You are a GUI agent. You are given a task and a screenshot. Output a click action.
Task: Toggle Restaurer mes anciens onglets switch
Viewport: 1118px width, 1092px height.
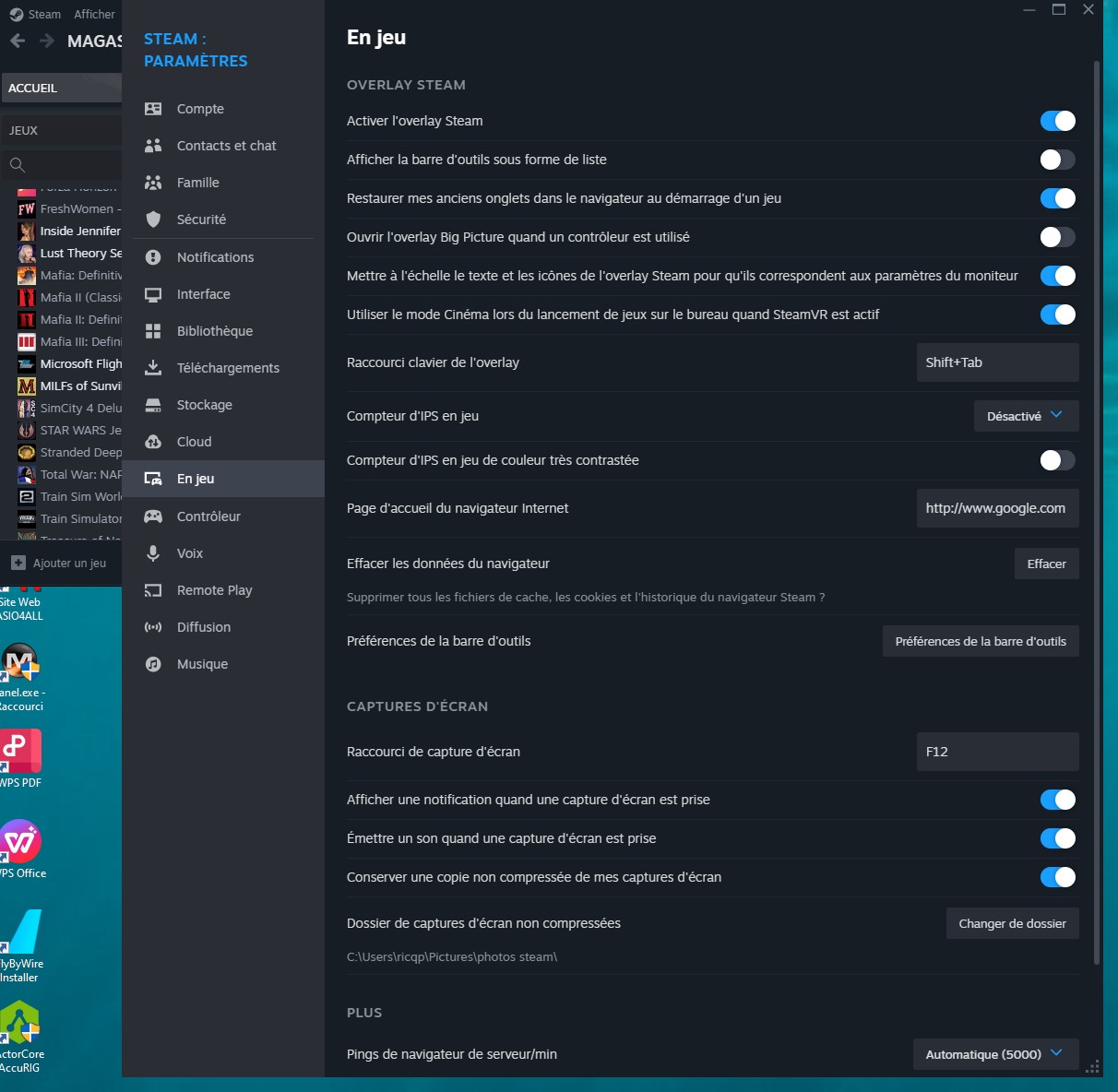click(1058, 198)
